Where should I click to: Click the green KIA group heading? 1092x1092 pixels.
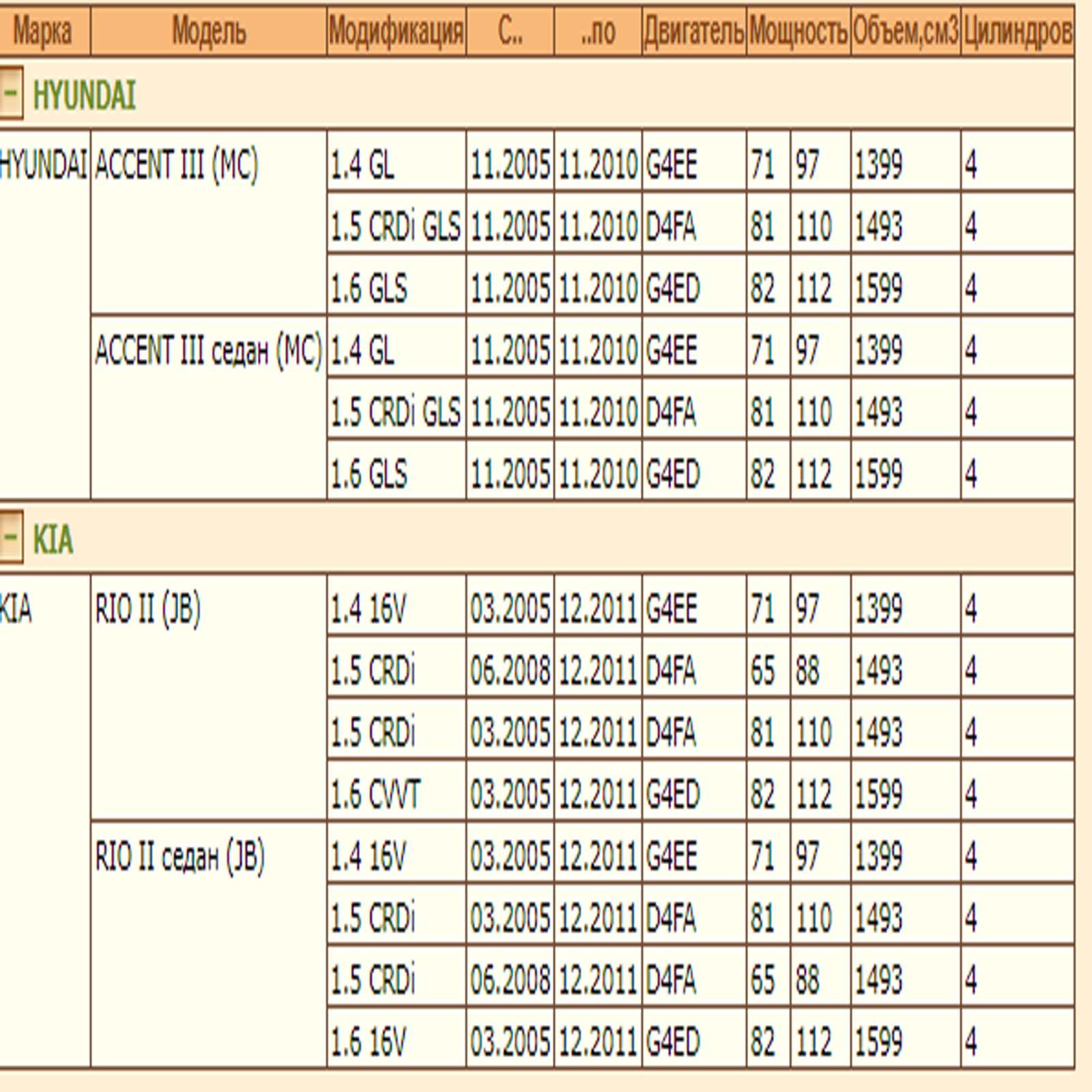(x=53, y=539)
